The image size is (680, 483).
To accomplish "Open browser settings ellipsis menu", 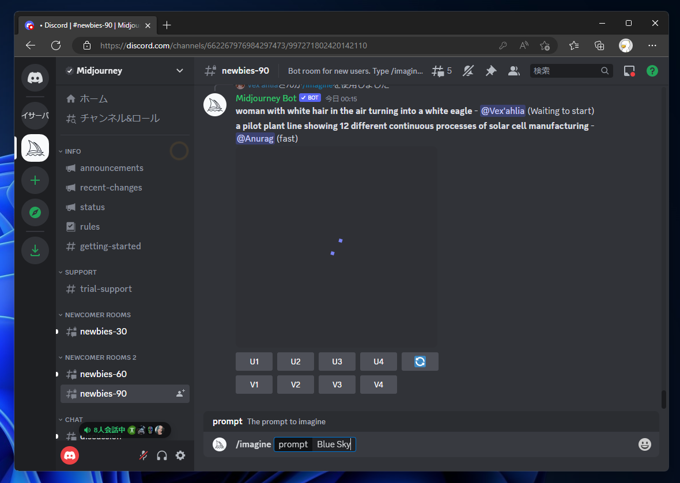I will click(x=652, y=46).
